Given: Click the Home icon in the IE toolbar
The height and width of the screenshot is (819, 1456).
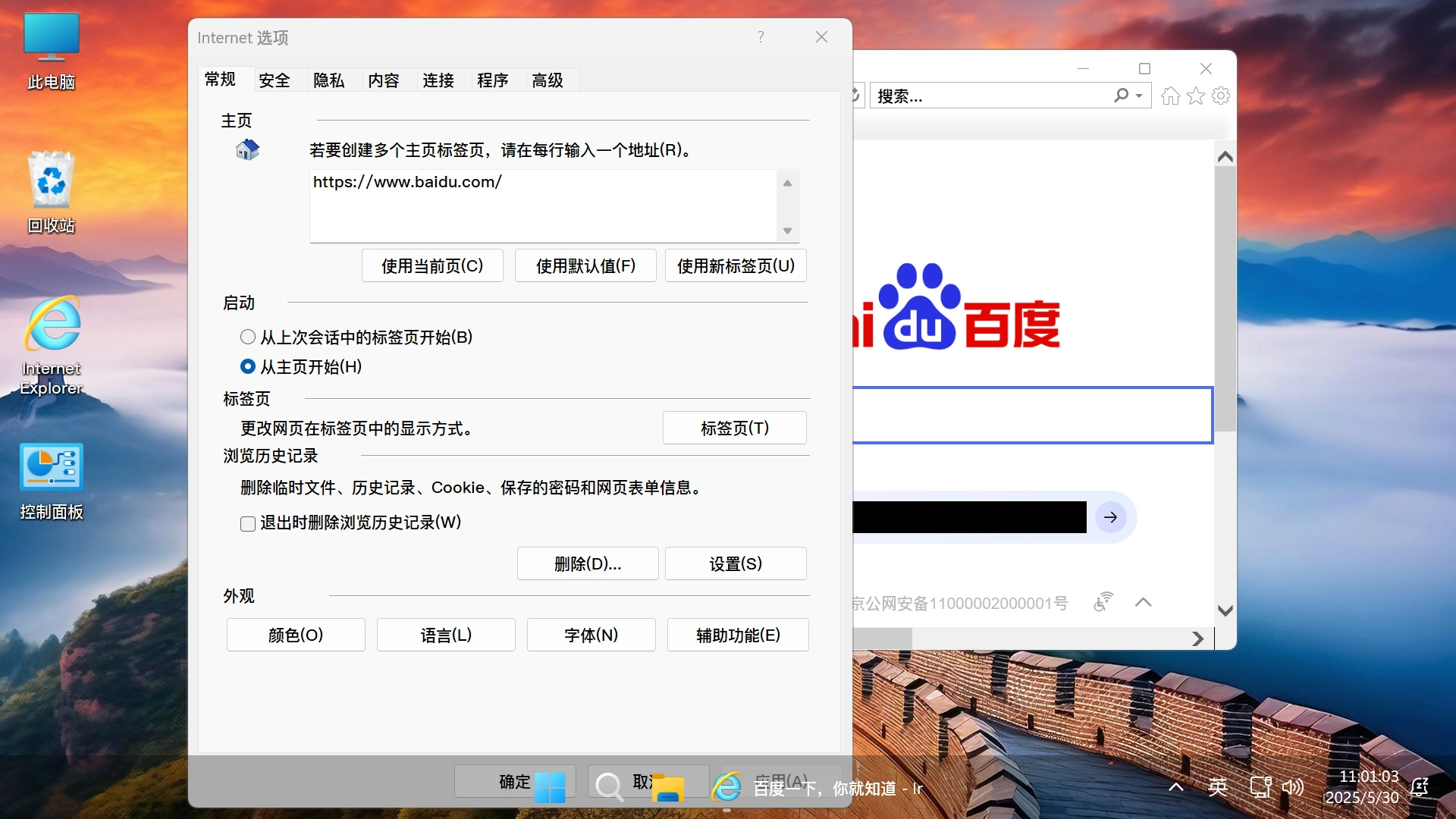Looking at the screenshot, I should [1170, 96].
